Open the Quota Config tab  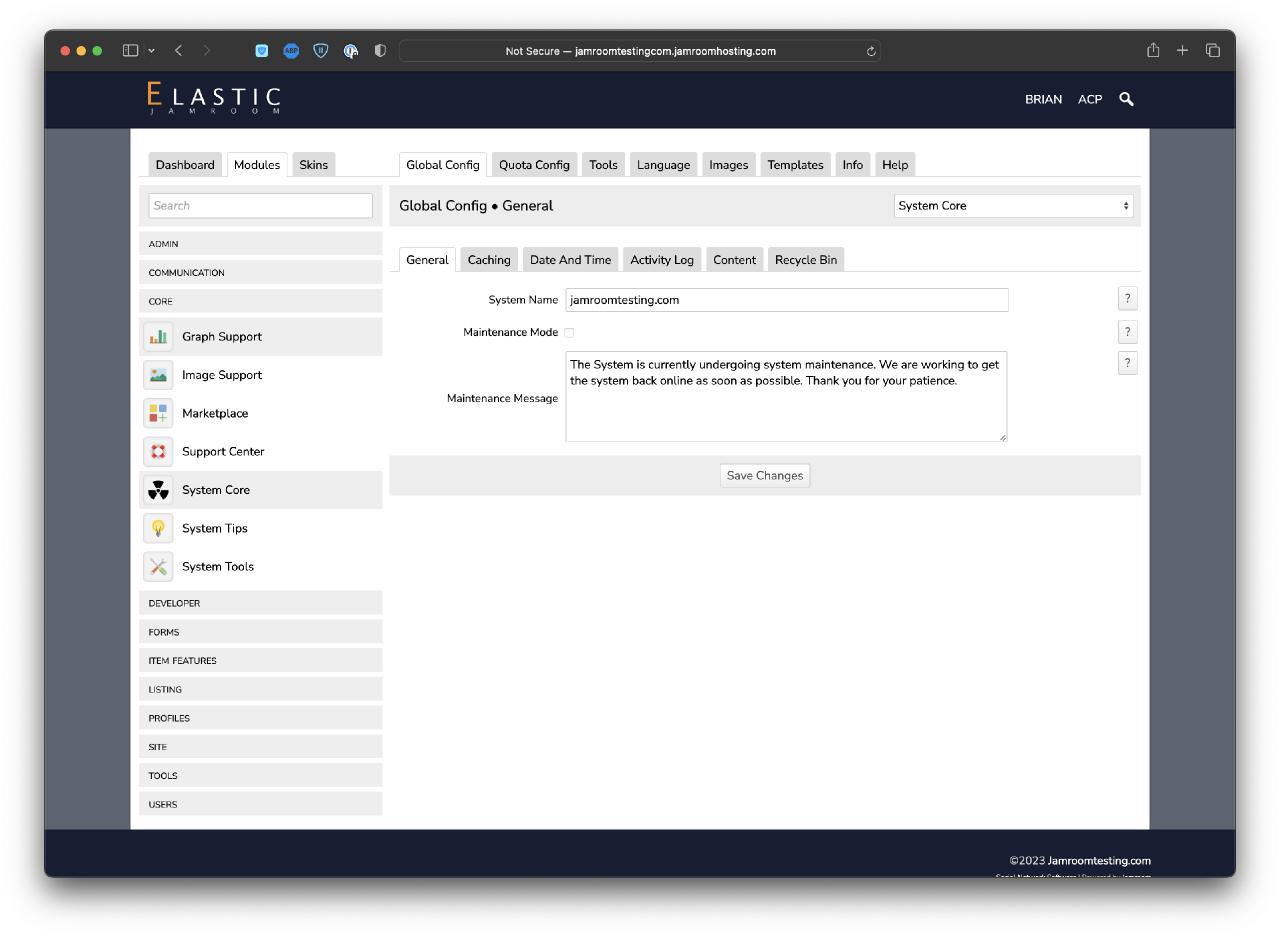tap(534, 165)
